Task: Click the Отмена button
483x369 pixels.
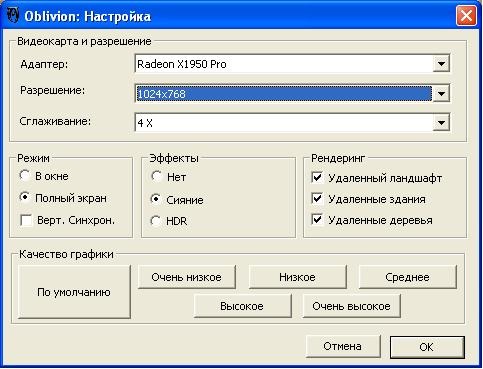Action: pos(343,346)
